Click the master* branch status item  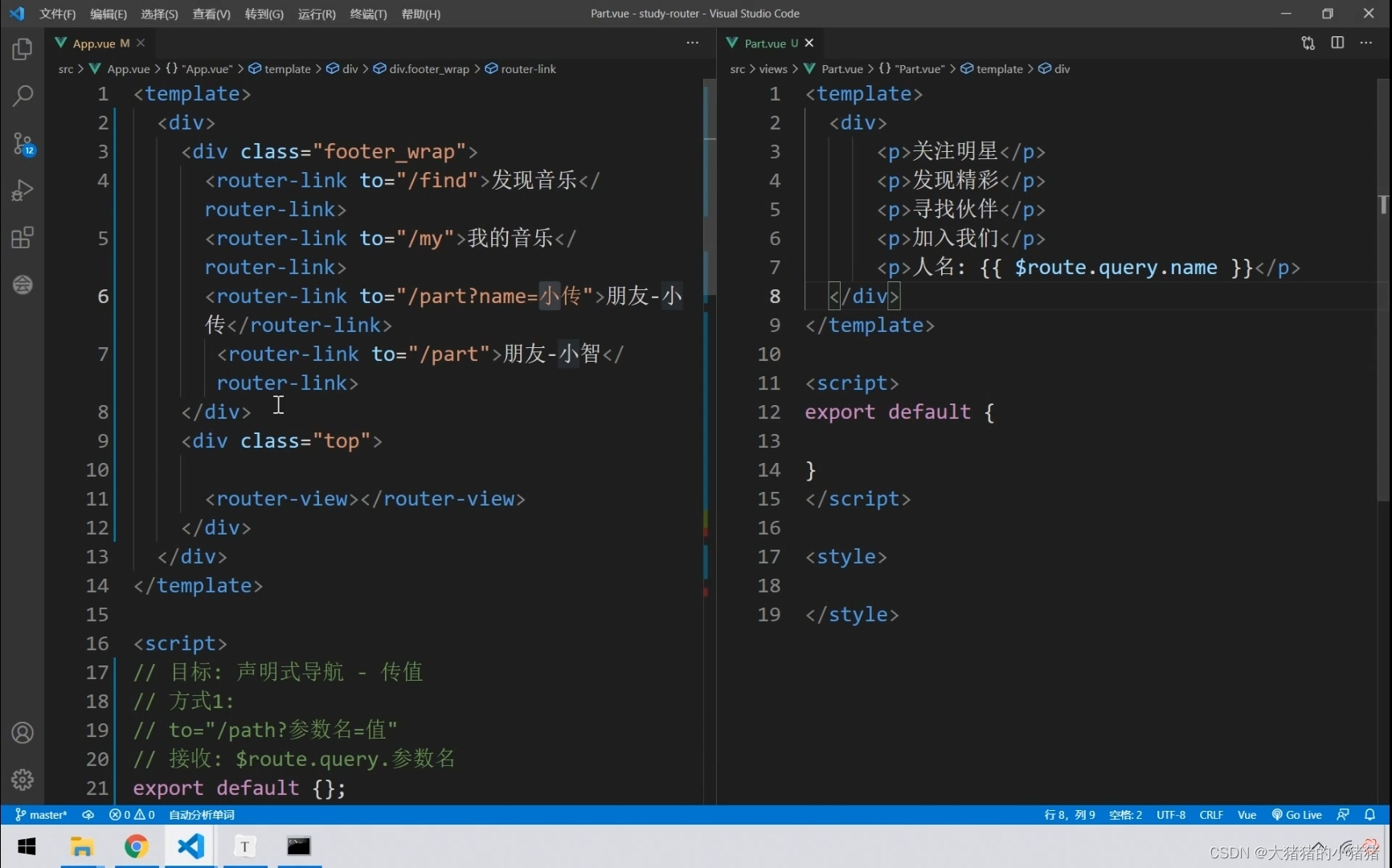41,815
